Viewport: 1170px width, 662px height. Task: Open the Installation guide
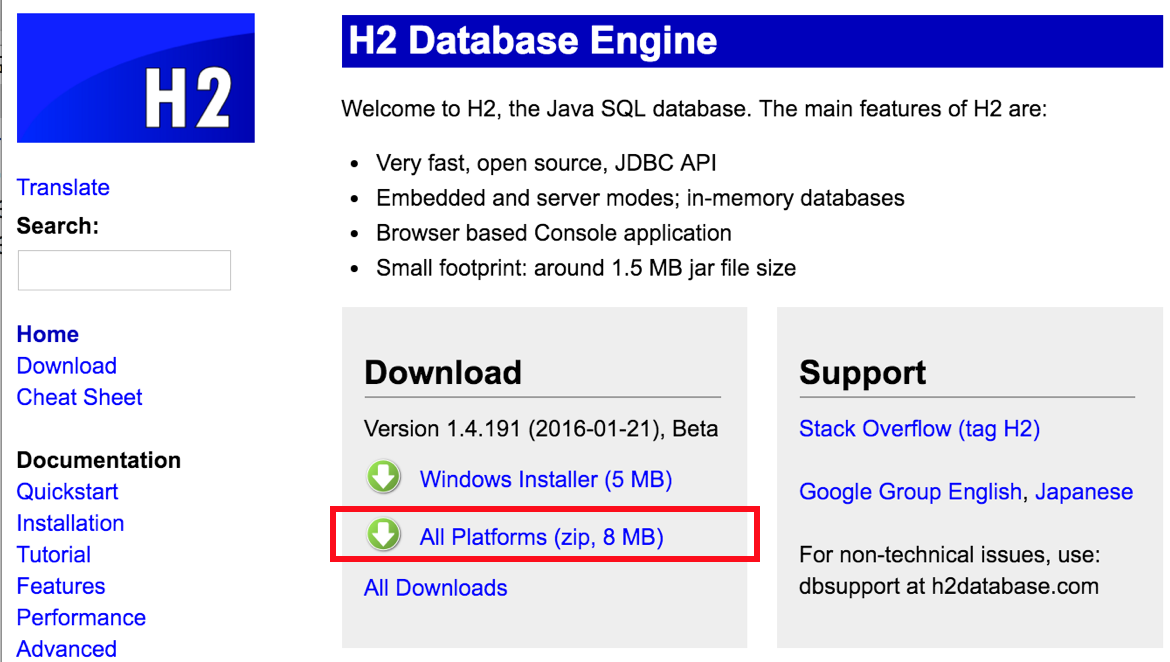pyautogui.click(x=70, y=523)
